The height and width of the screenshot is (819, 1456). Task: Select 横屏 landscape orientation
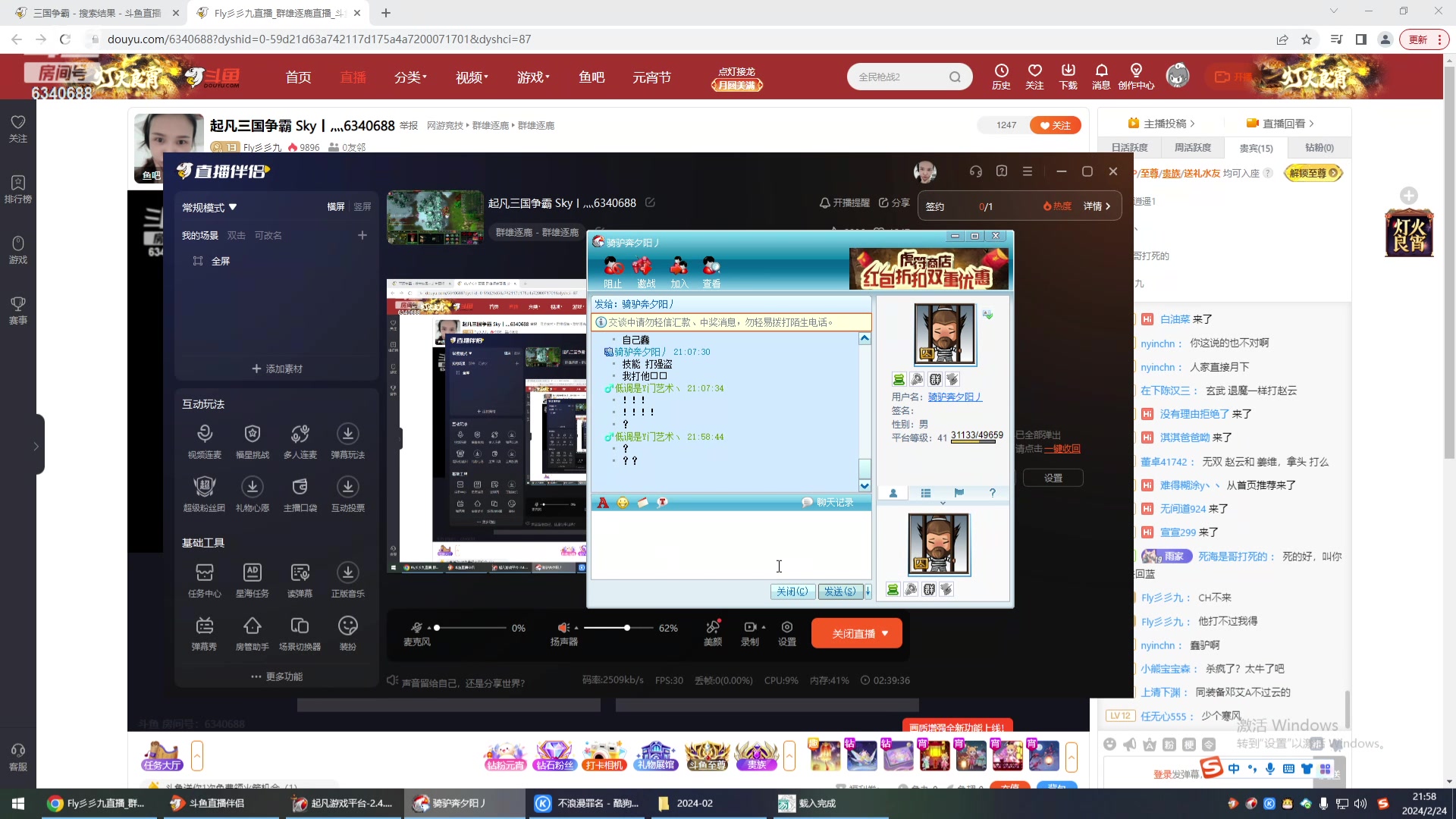[336, 207]
